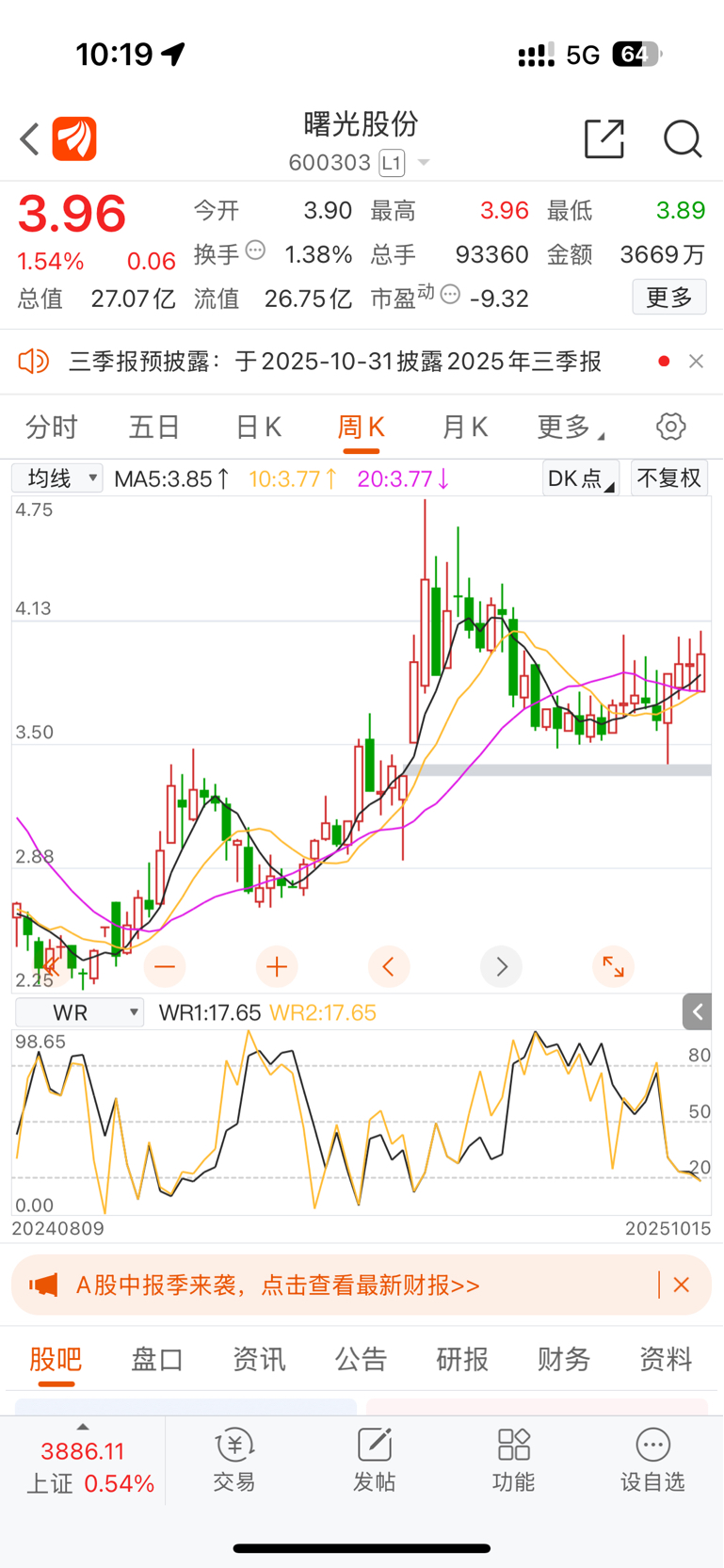
Task: Tap the chart zoom-in plus button
Action: (x=277, y=967)
